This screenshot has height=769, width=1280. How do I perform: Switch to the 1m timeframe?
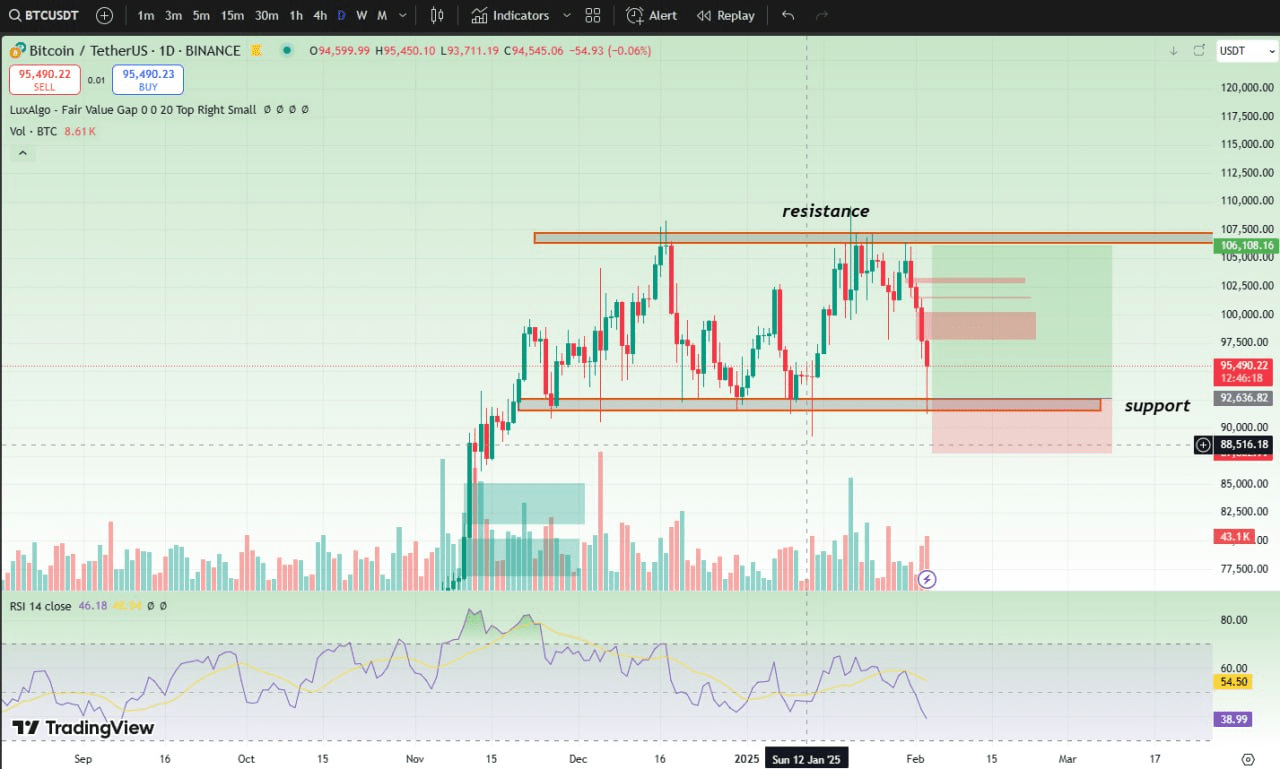pyautogui.click(x=146, y=16)
